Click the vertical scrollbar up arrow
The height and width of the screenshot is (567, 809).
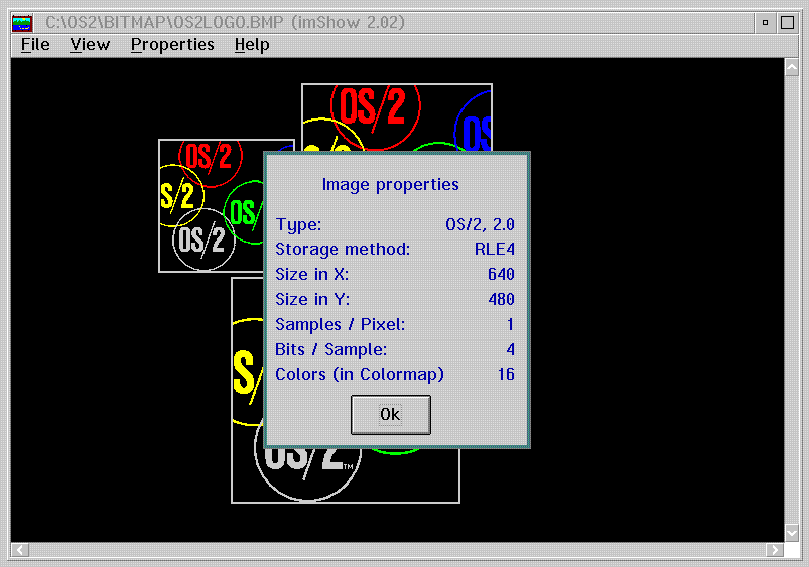pos(792,67)
